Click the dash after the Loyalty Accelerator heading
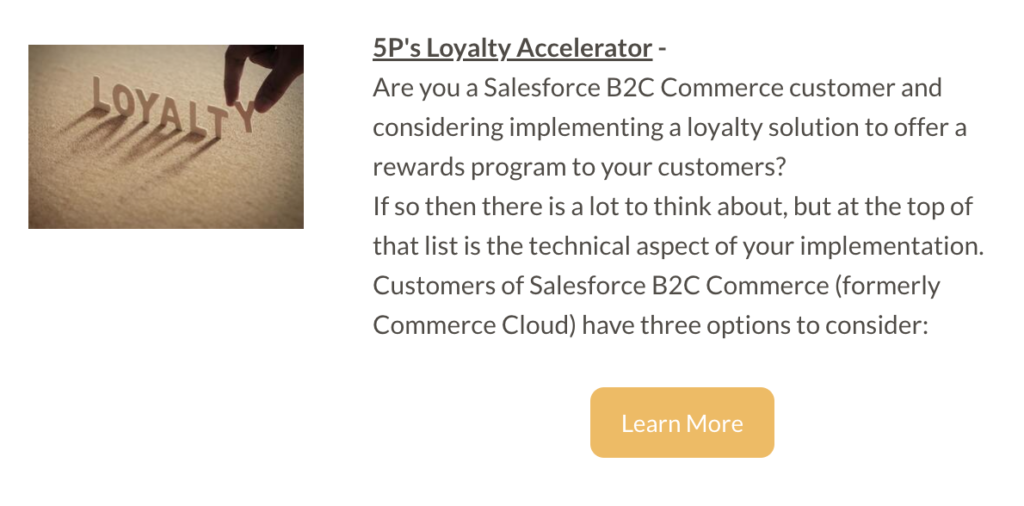1024x506 pixels. click(662, 49)
